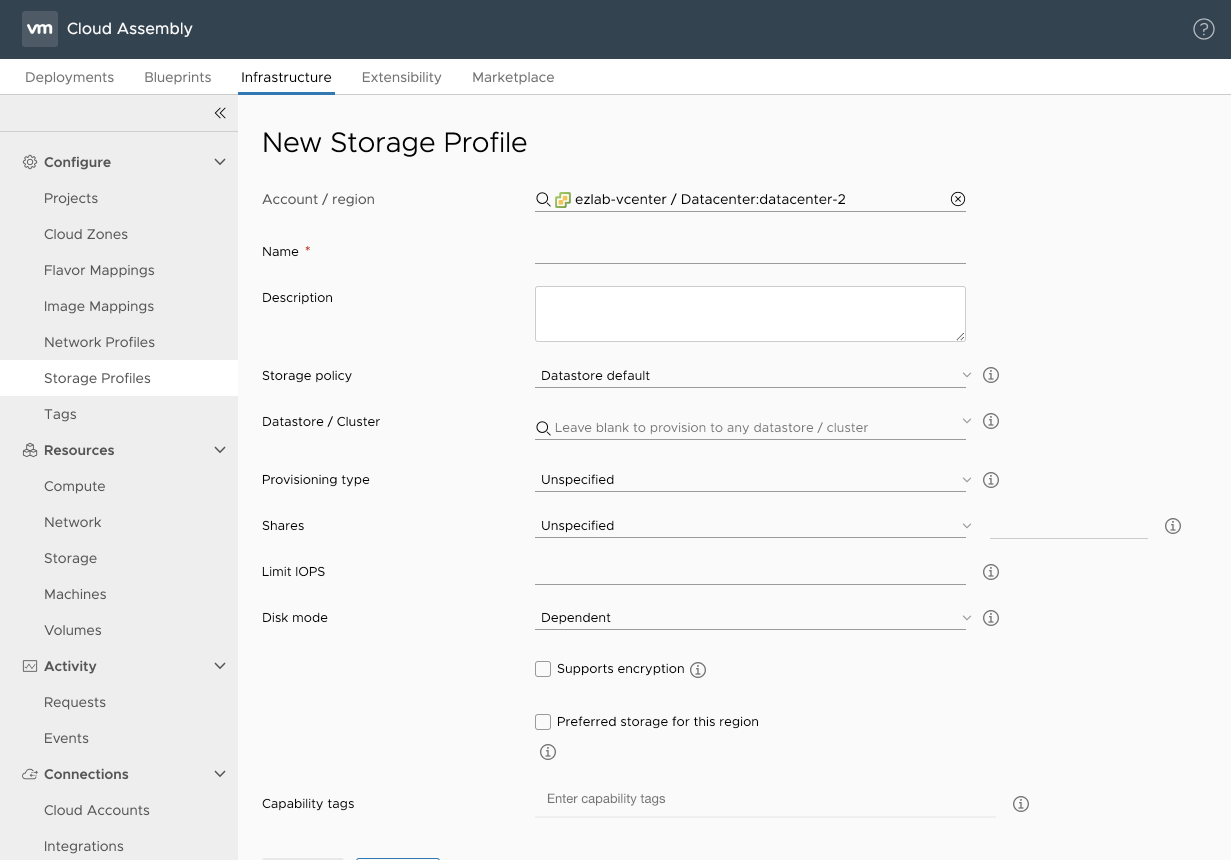
Task: Click the help question mark icon
Action: (1204, 29)
